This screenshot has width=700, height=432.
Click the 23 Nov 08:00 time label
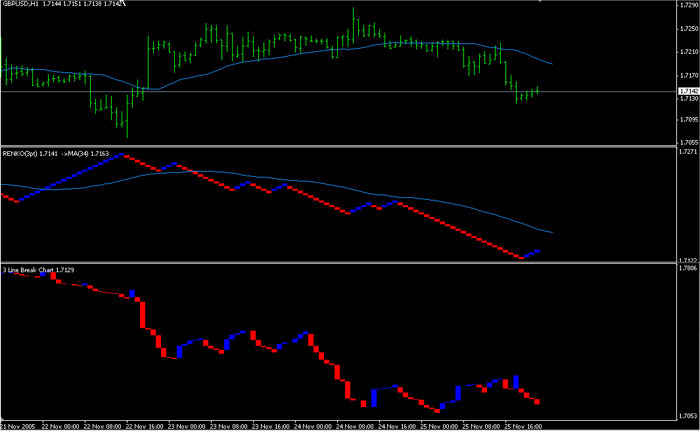pos(229,427)
